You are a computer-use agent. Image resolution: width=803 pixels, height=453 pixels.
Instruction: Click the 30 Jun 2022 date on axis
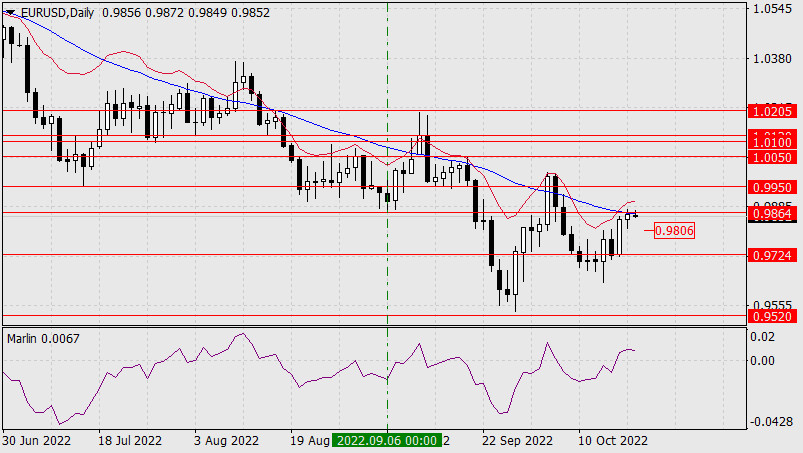tap(37, 440)
